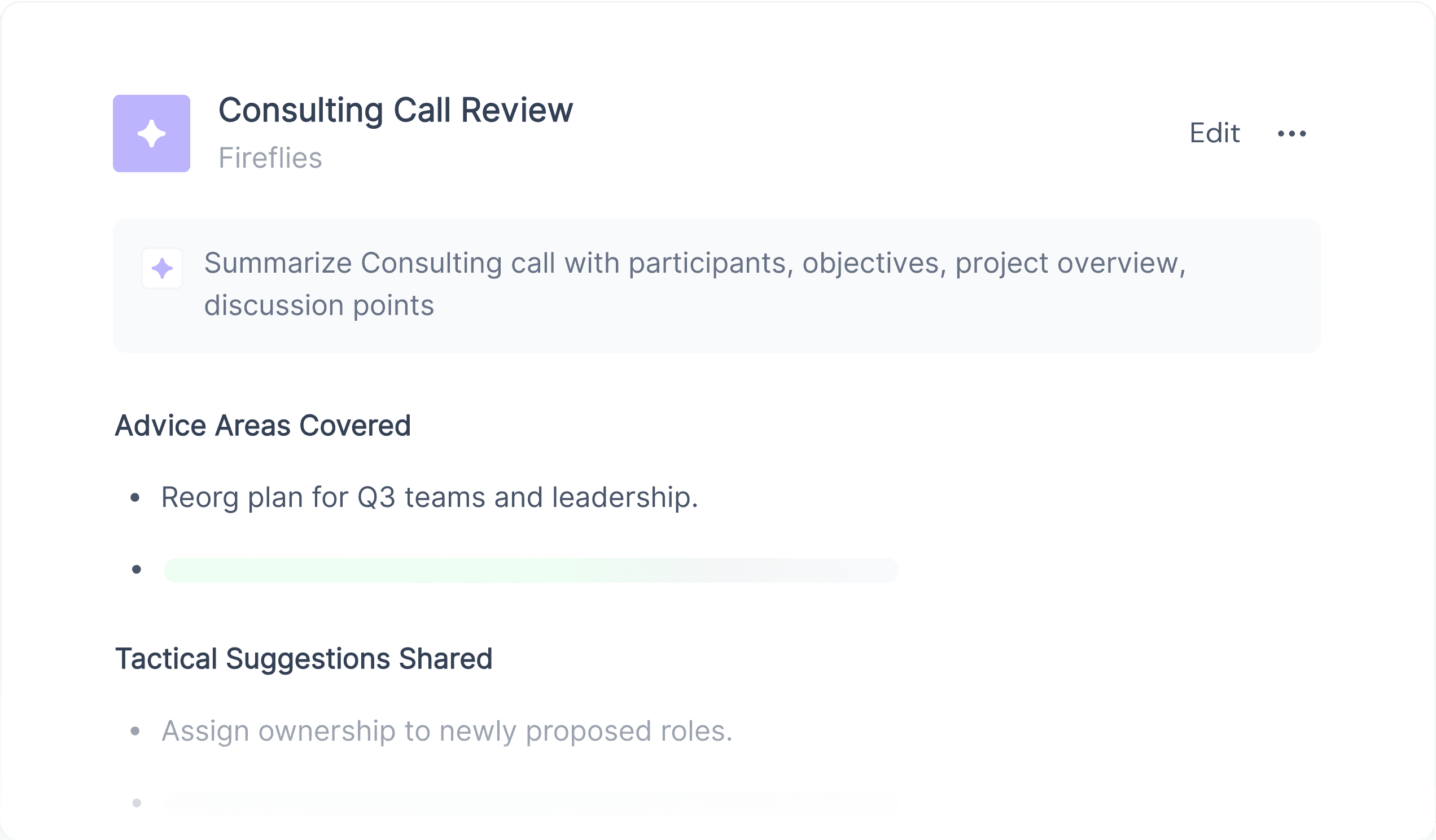Click bullet point before Reorg plan item

click(x=135, y=498)
